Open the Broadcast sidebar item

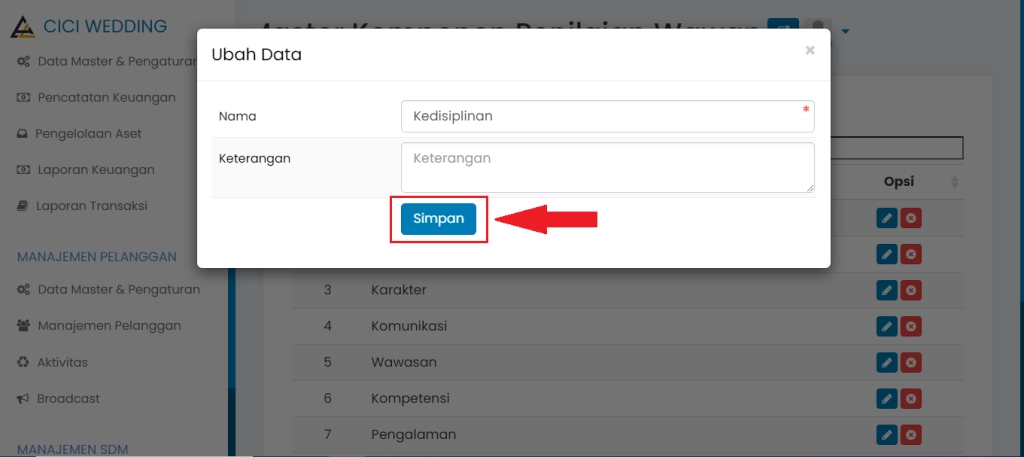pos(68,398)
